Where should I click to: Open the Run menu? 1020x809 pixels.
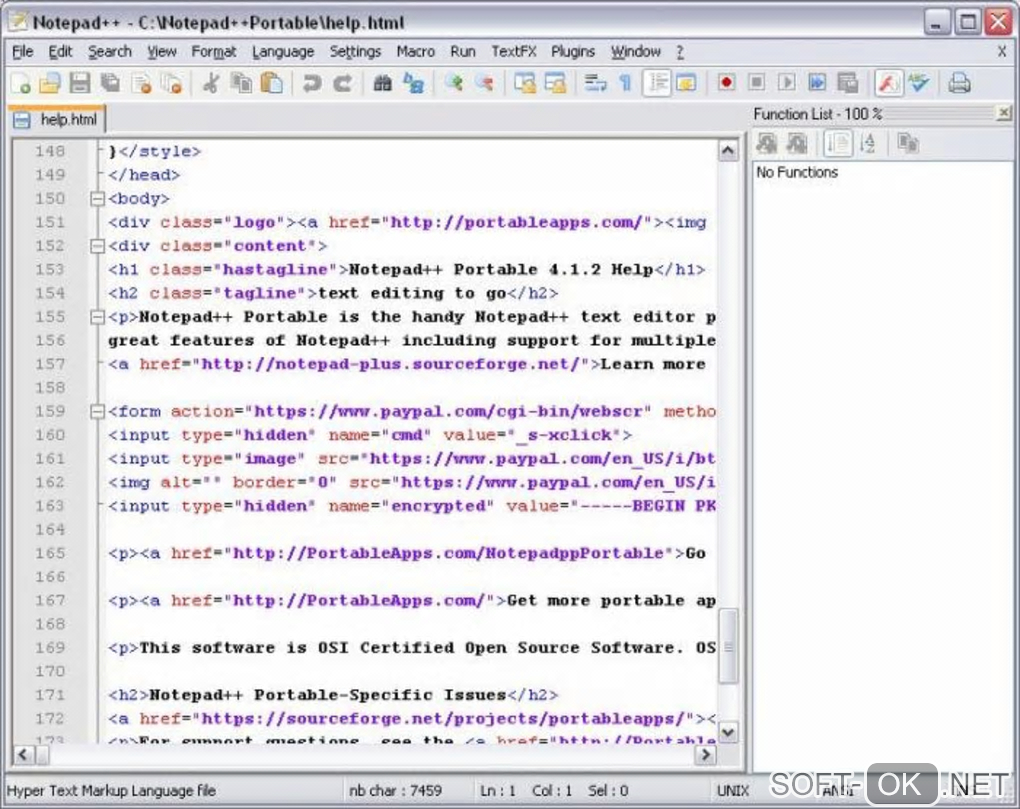tap(463, 51)
